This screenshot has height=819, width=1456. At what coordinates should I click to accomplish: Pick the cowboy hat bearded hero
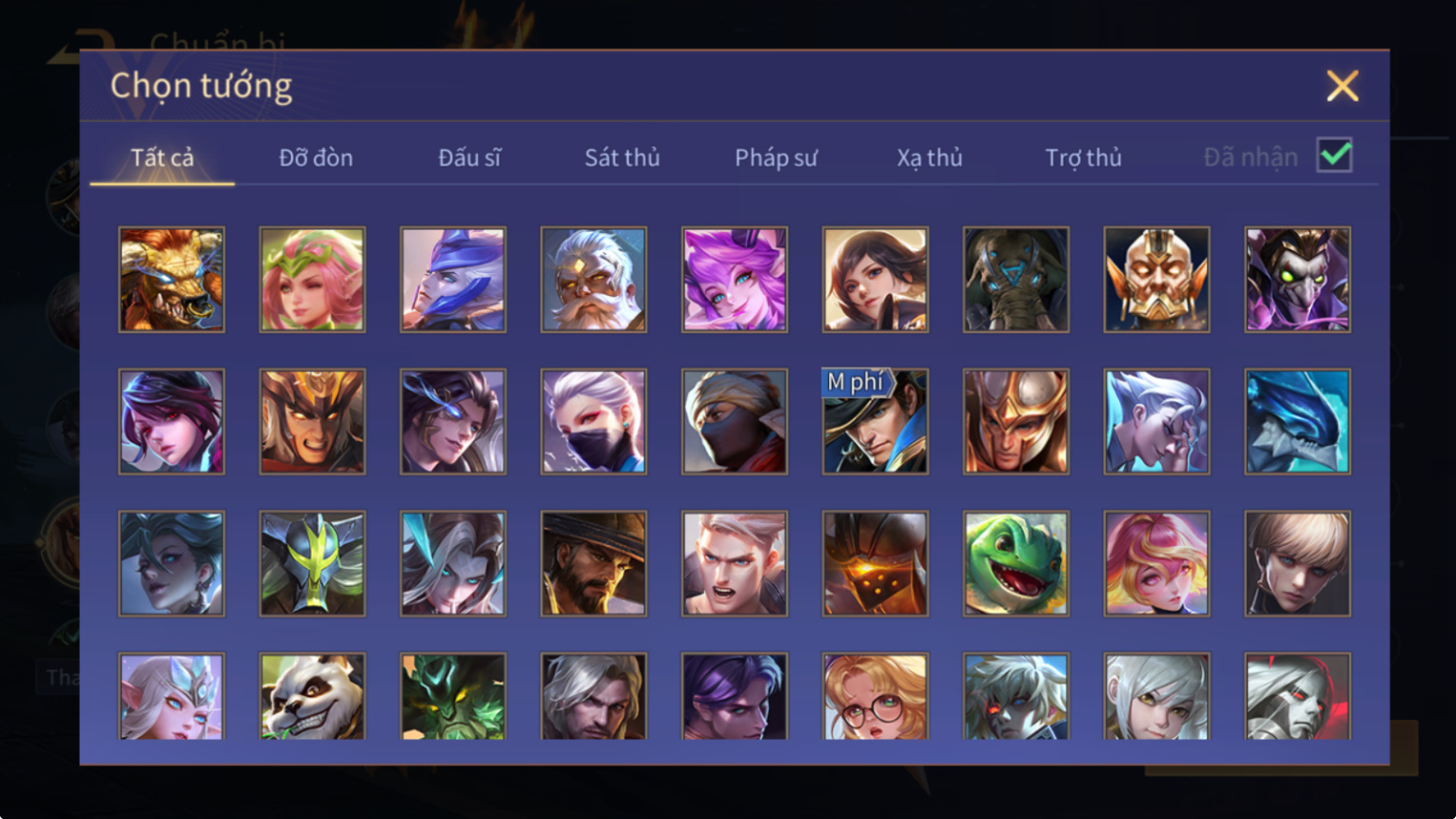[594, 564]
